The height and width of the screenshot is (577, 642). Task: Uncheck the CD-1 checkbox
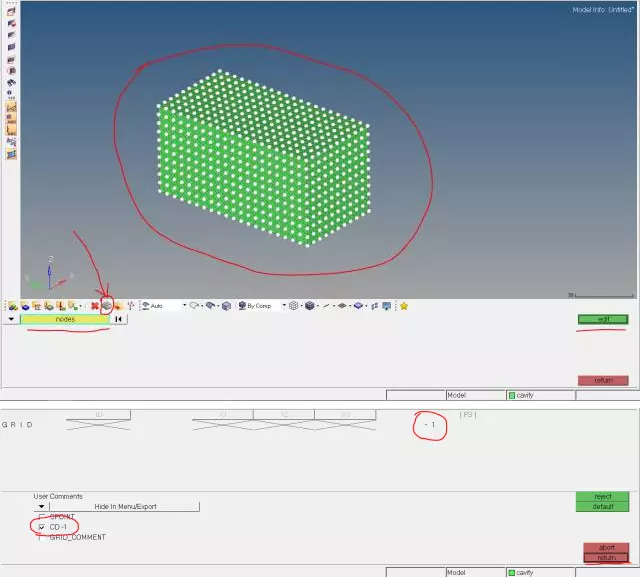click(41, 527)
